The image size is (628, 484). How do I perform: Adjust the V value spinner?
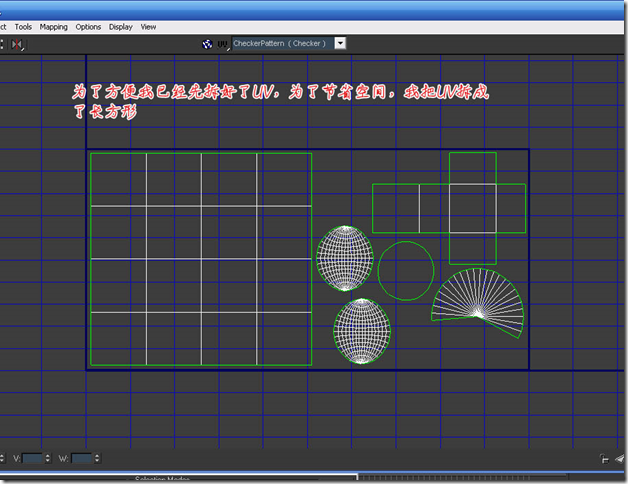coord(48,458)
